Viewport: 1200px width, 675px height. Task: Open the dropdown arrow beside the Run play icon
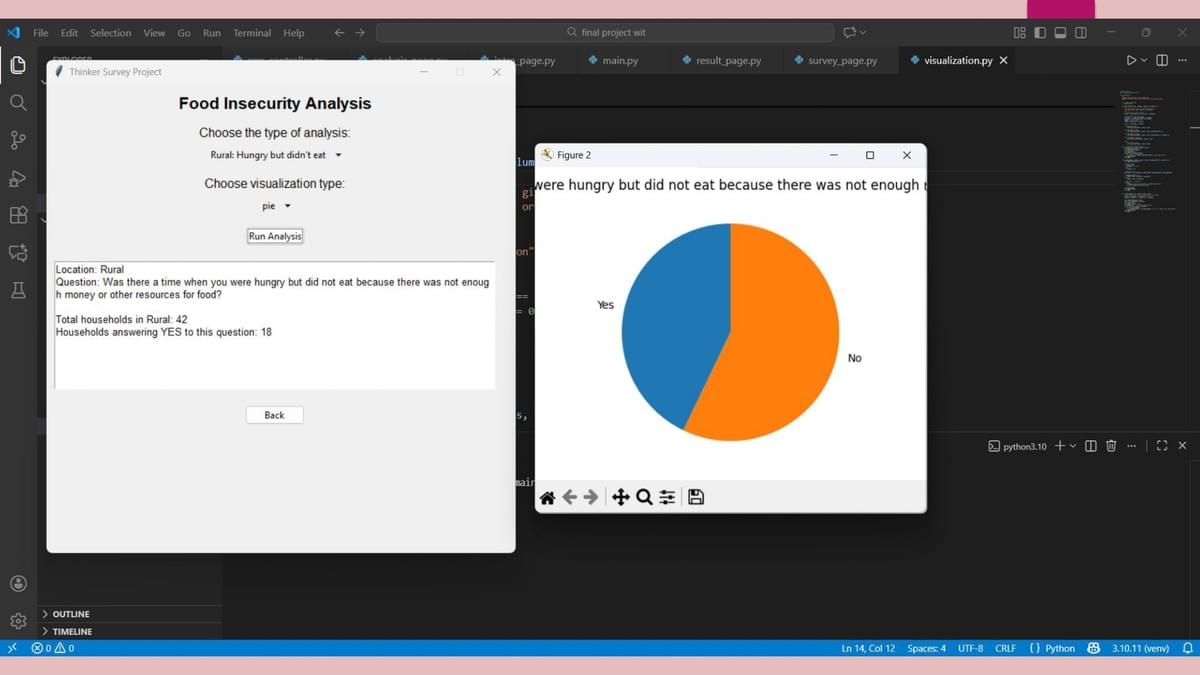click(x=1145, y=60)
